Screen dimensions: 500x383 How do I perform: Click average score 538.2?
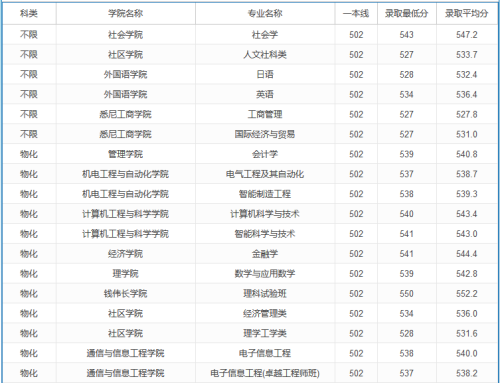[467, 373]
